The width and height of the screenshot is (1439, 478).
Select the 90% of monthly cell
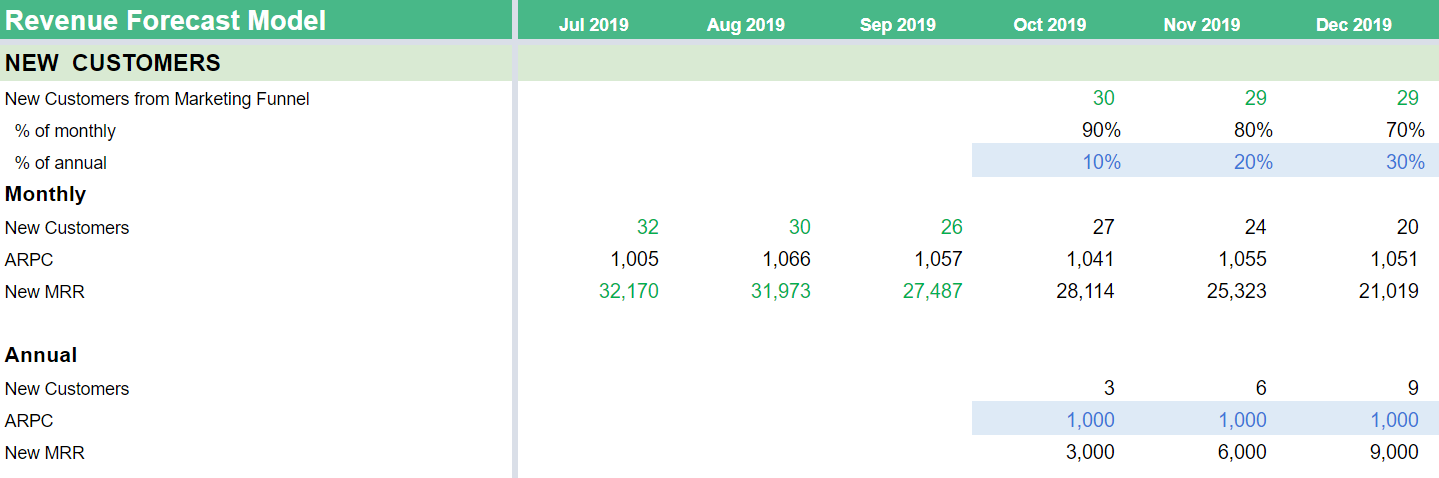click(1101, 130)
